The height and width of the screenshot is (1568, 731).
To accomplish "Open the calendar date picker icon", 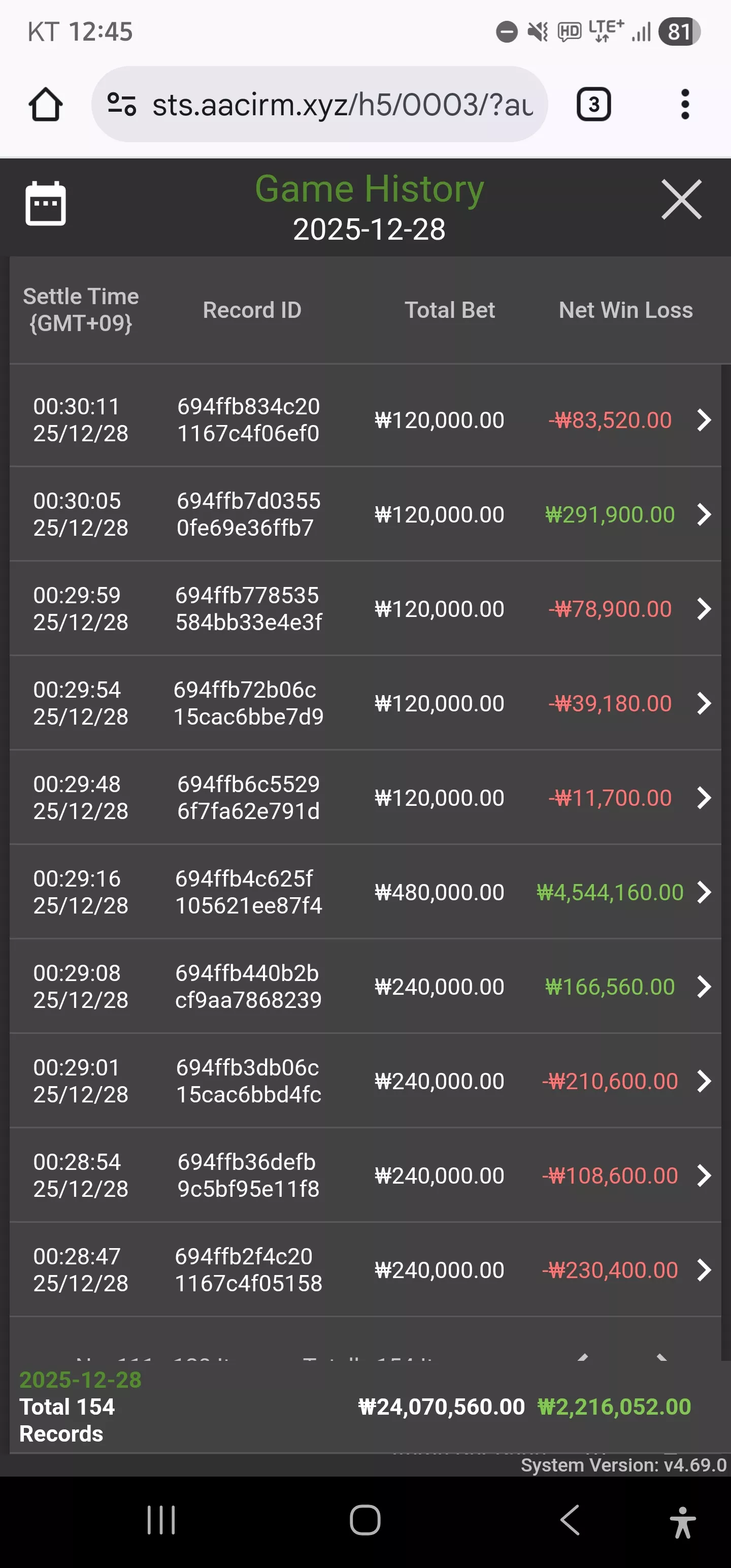I will (46, 203).
